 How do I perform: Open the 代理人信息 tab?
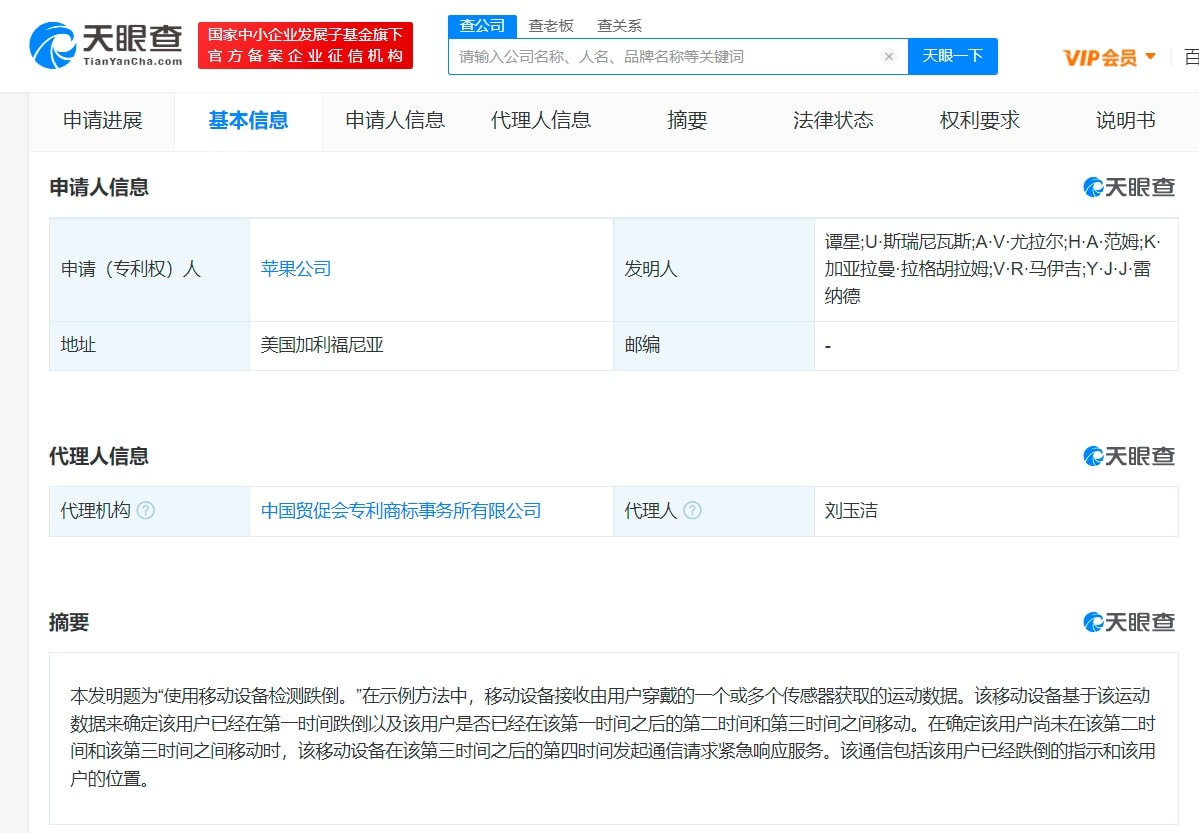click(x=541, y=121)
